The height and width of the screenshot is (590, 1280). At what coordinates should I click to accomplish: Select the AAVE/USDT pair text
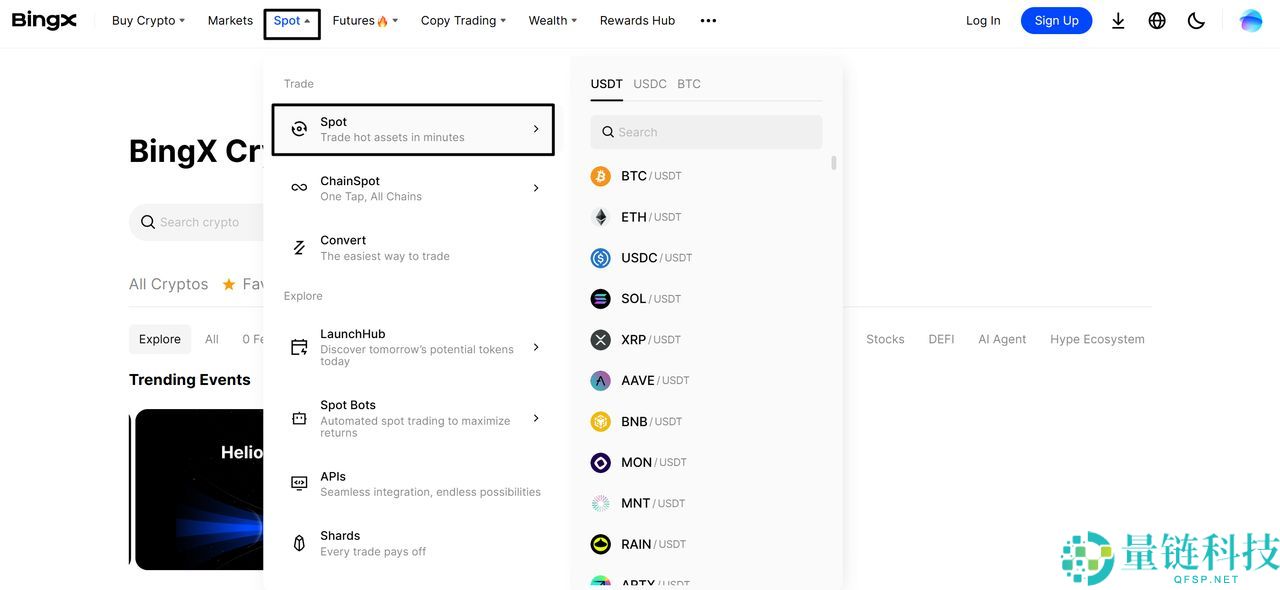point(655,381)
